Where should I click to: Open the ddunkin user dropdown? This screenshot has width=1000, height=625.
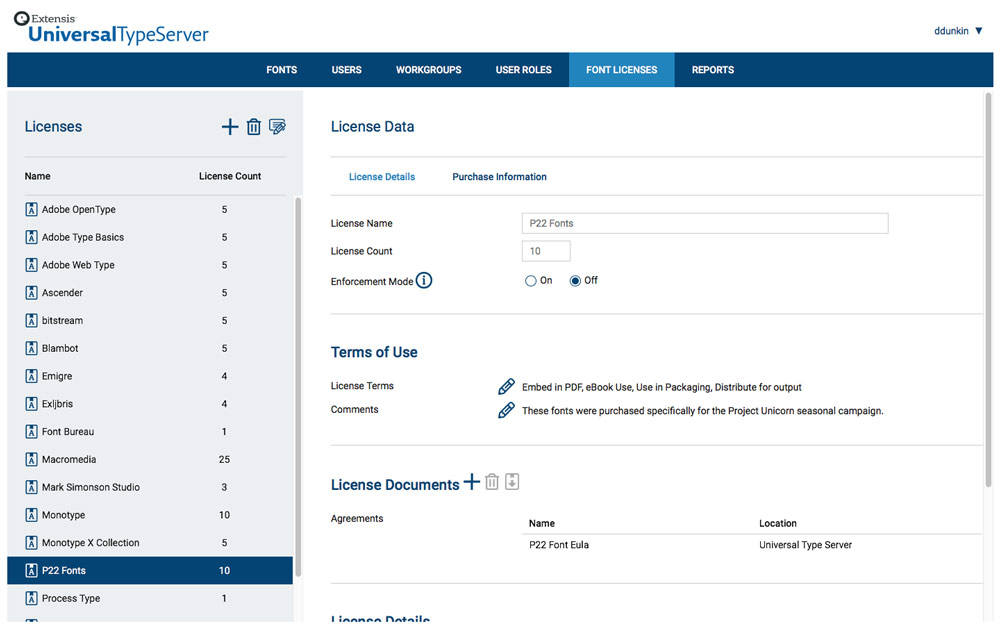click(958, 31)
